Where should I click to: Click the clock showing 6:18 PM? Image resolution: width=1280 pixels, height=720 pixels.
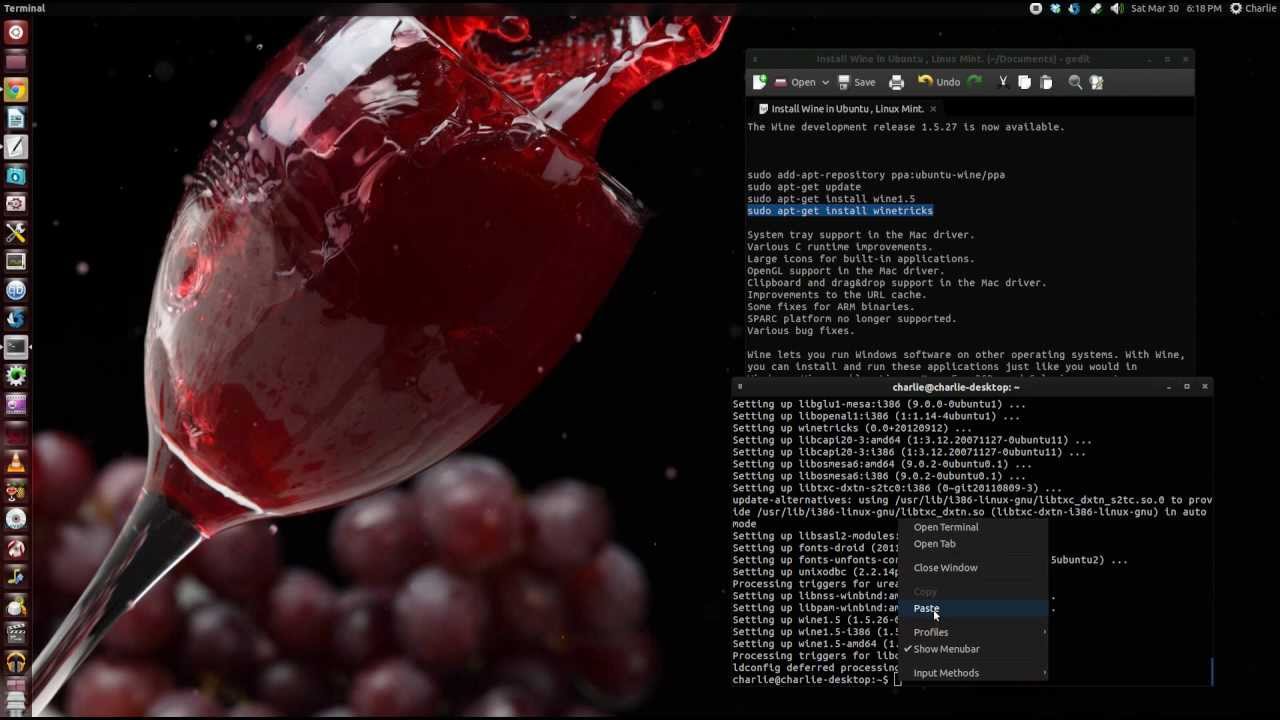[1176, 8]
